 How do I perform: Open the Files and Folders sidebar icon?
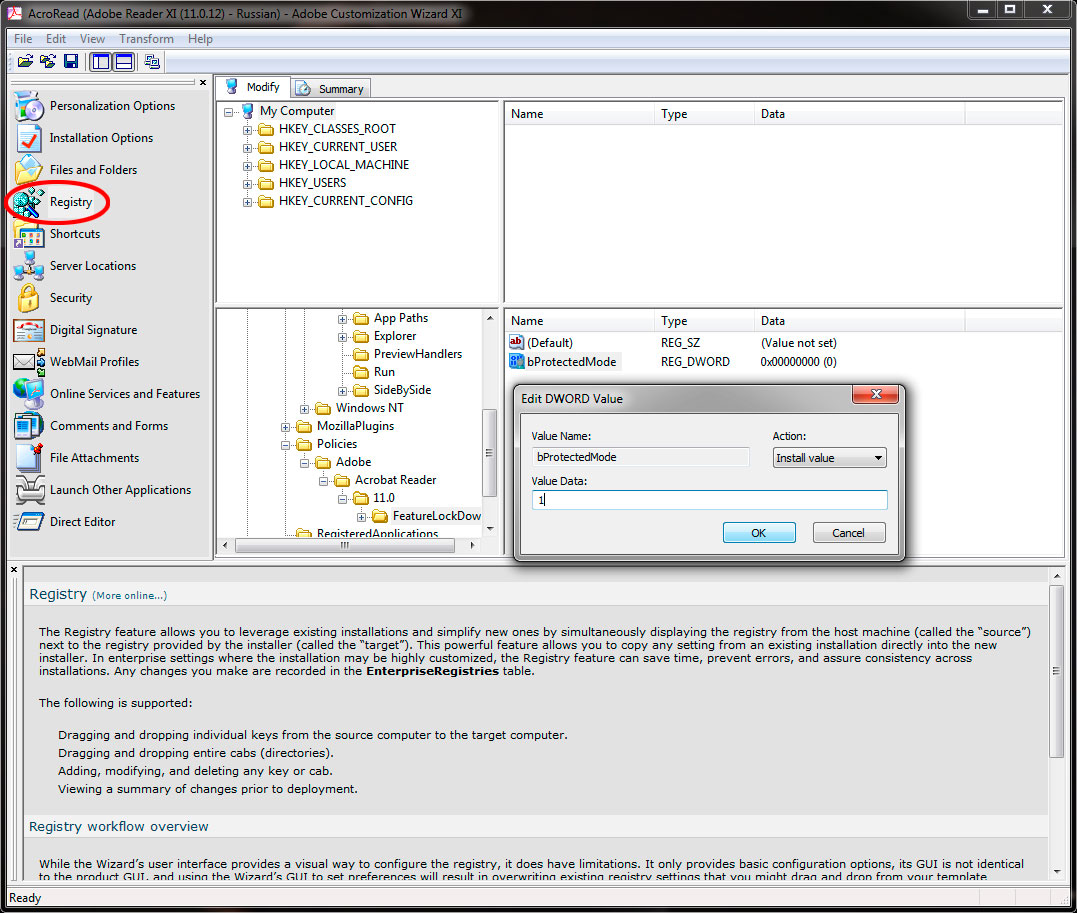coord(29,170)
